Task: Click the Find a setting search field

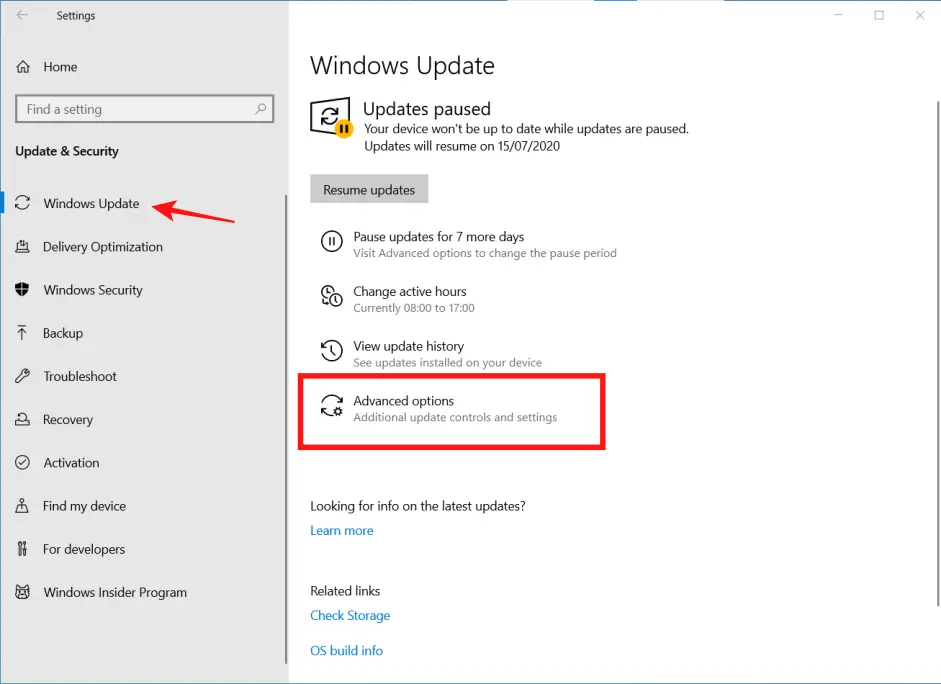Action: click(145, 109)
